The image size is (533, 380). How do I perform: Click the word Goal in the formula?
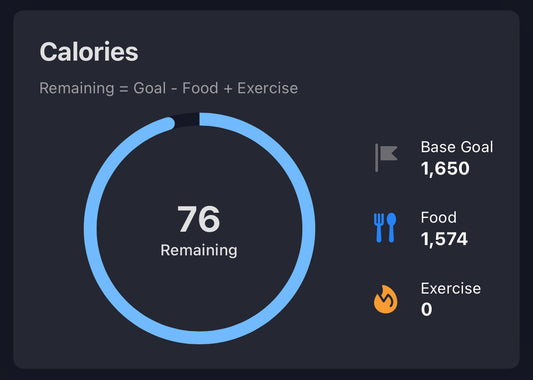coord(150,88)
